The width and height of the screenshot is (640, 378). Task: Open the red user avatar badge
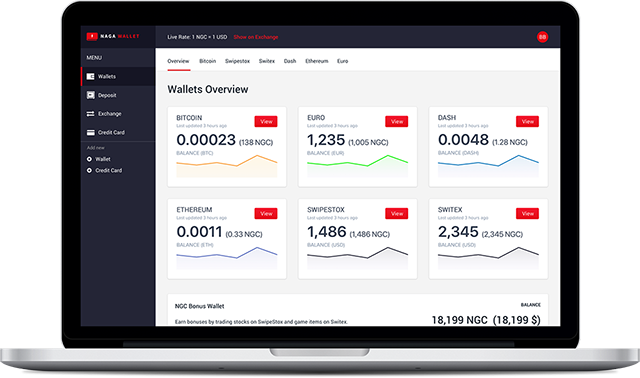coord(542,37)
